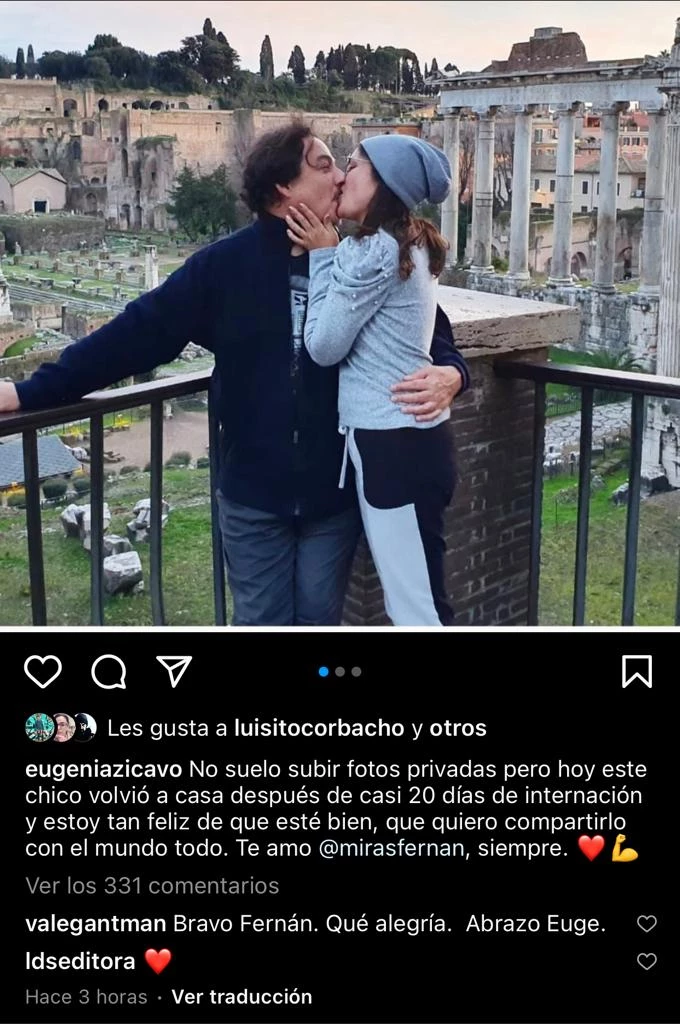Show list of others who liked
This screenshot has width=680, height=1024.
pos(458,728)
